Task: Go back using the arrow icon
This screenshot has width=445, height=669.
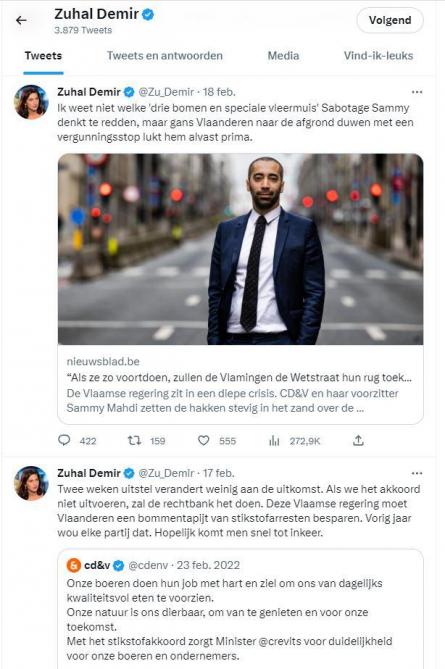Action: point(21,20)
